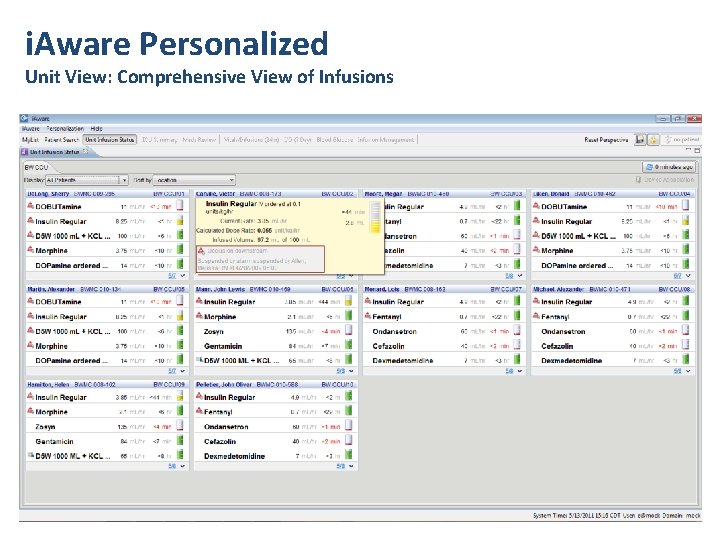
Task: Select Gentamicin row for Hamilton, Helen
Action: pyautogui.click(x=106, y=441)
